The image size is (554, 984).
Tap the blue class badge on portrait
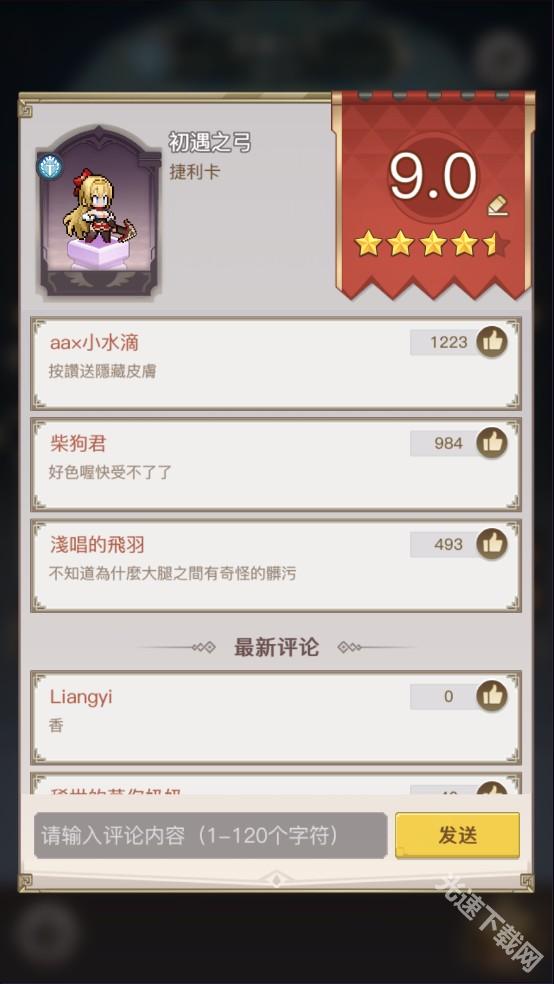50,168
